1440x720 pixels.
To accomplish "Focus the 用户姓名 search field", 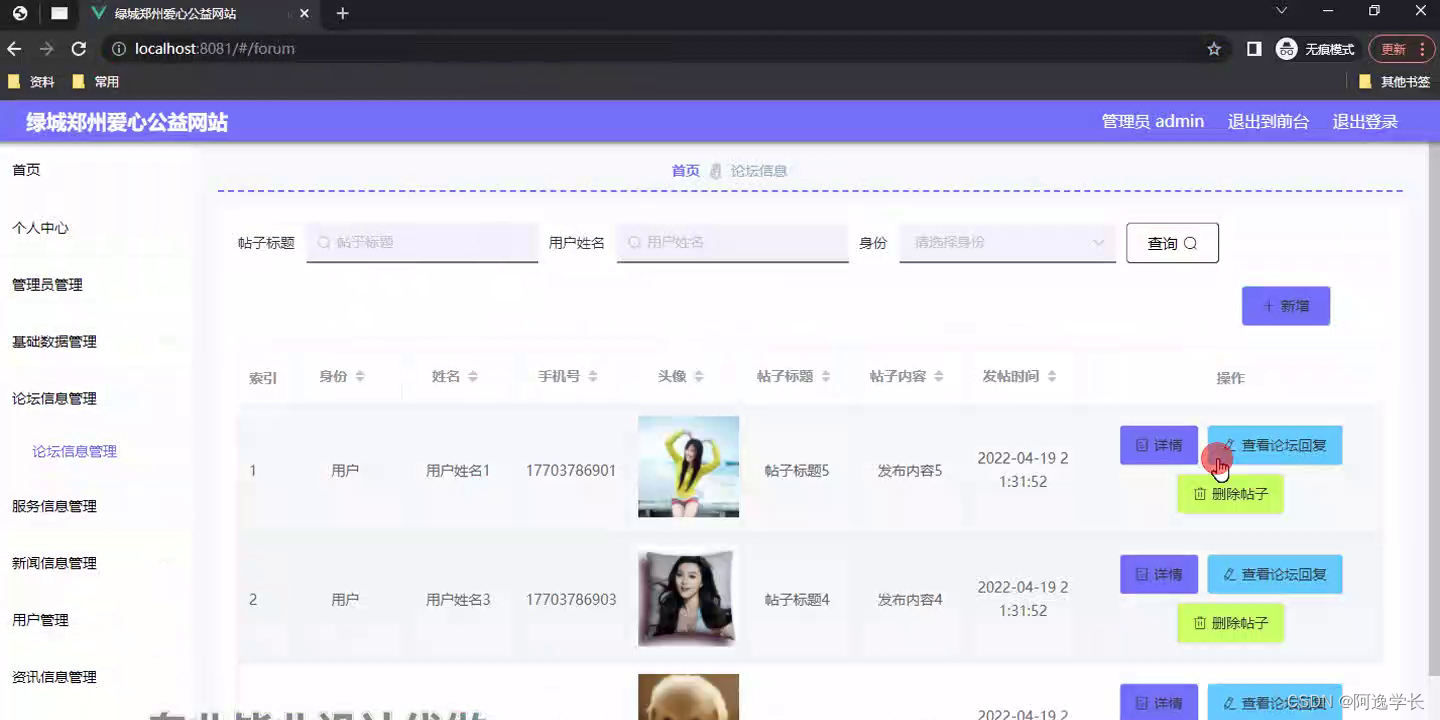I will 732,242.
